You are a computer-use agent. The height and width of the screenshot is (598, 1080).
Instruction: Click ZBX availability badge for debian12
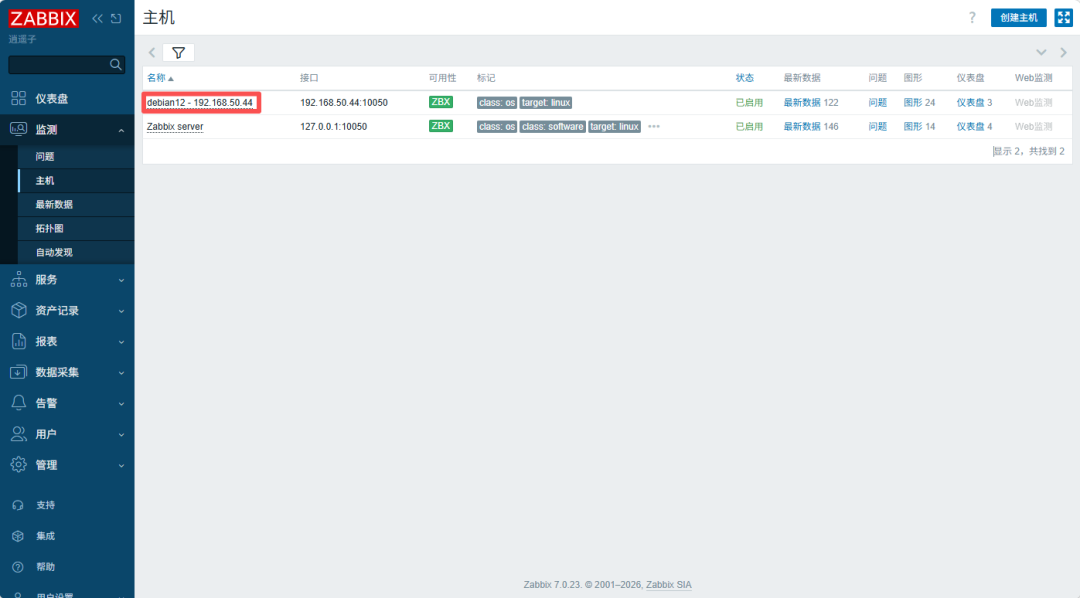coord(441,102)
